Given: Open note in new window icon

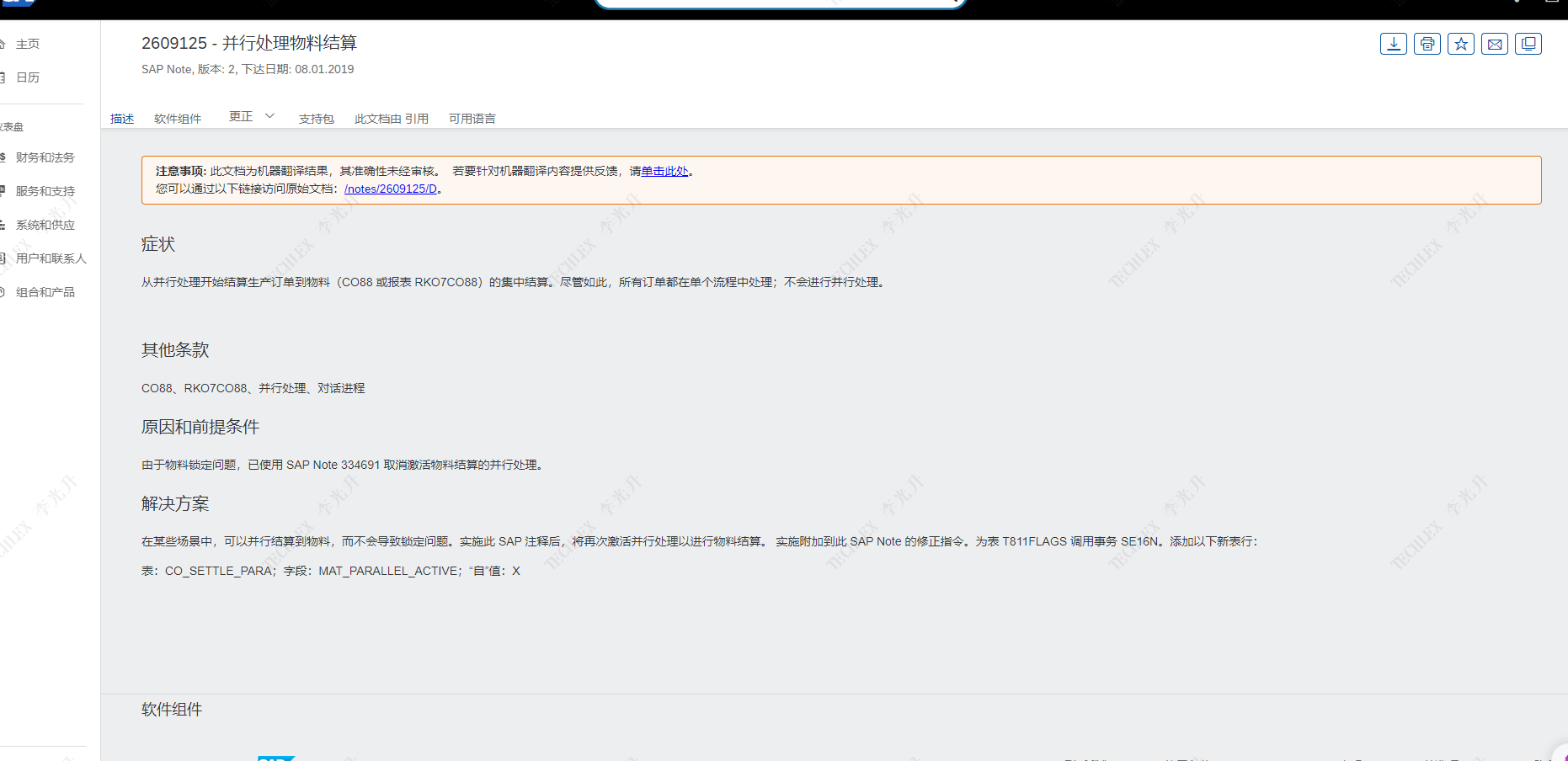Looking at the screenshot, I should (1528, 44).
